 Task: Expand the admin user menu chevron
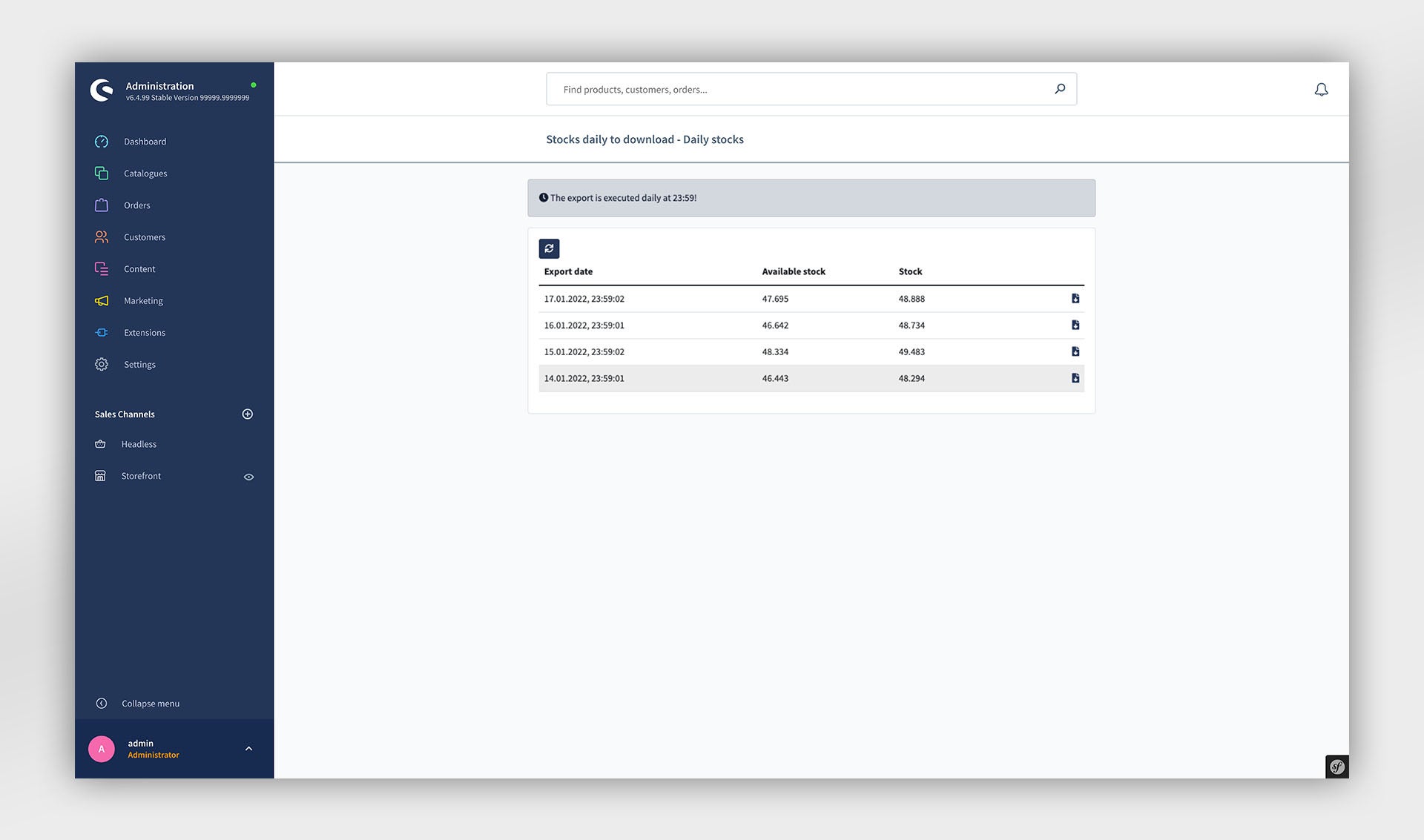(x=249, y=749)
